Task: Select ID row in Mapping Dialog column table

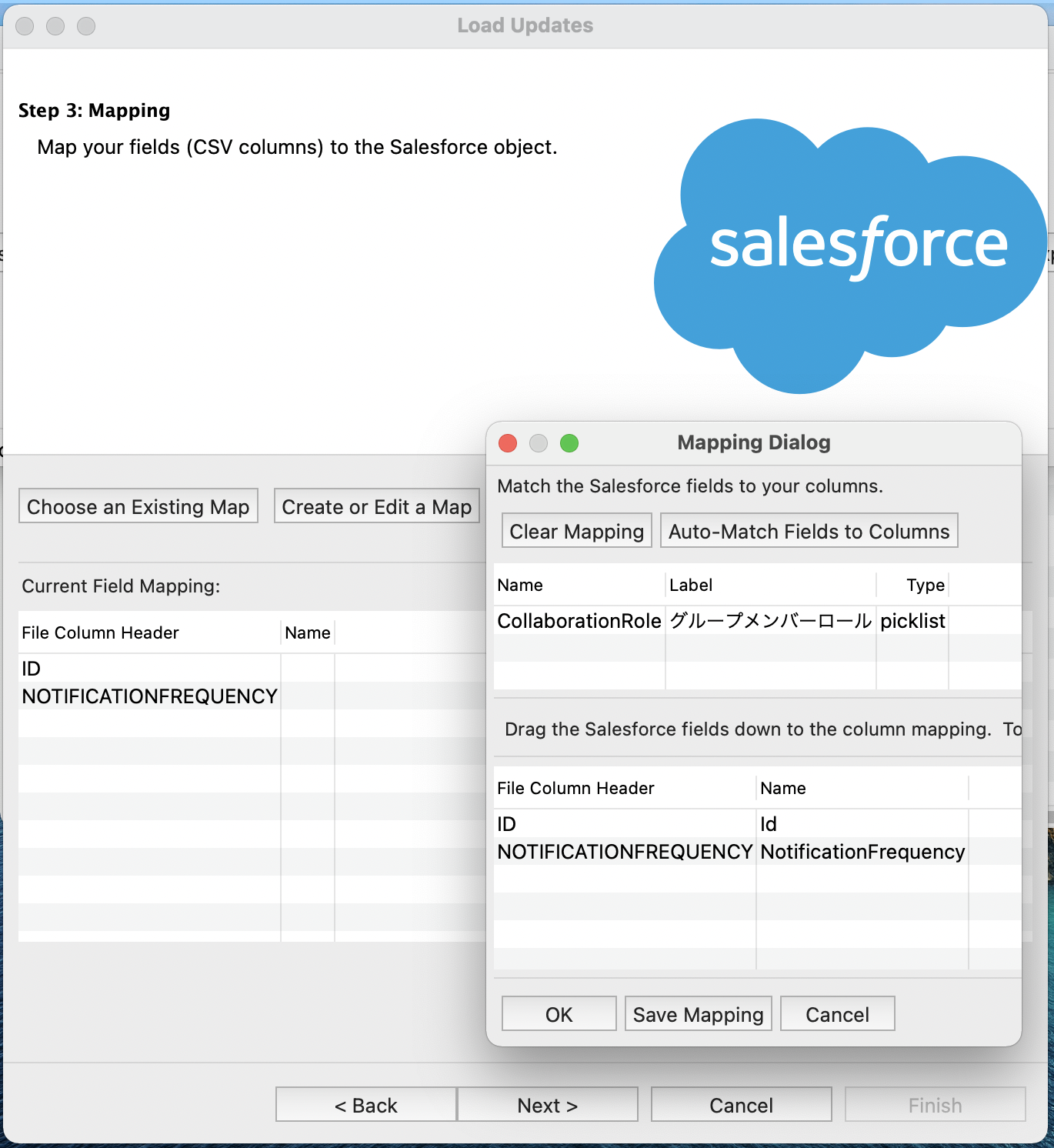Action: [758, 824]
